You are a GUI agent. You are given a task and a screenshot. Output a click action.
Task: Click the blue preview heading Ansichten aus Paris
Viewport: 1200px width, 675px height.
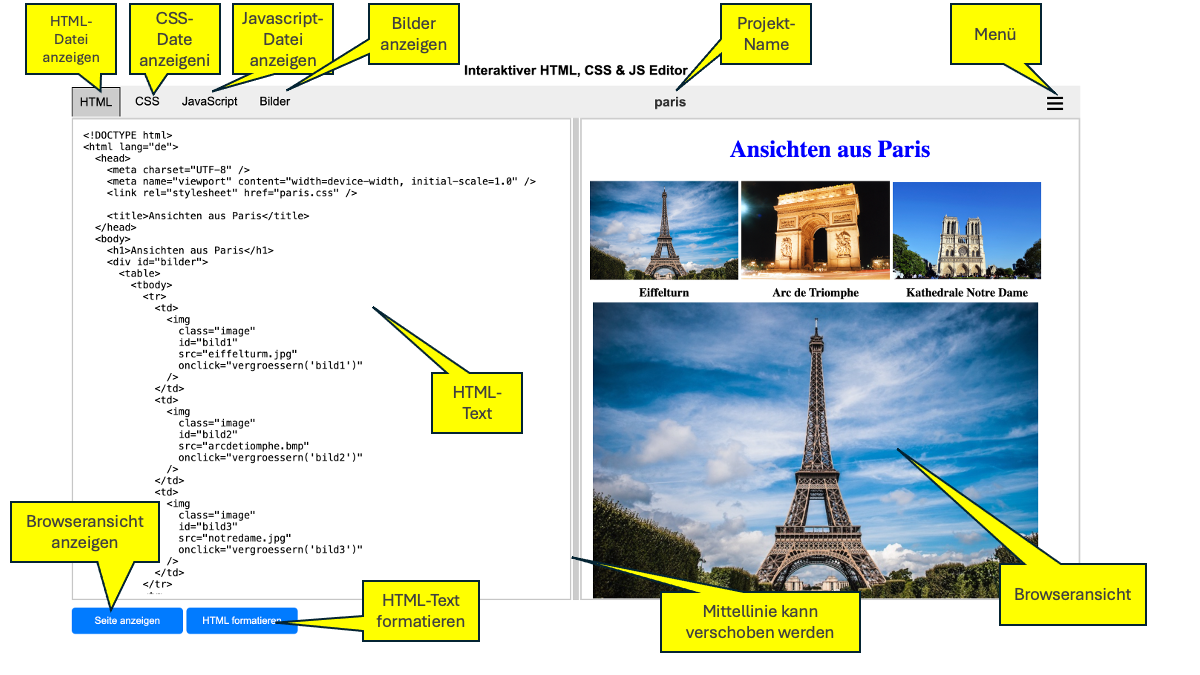point(830,150)
